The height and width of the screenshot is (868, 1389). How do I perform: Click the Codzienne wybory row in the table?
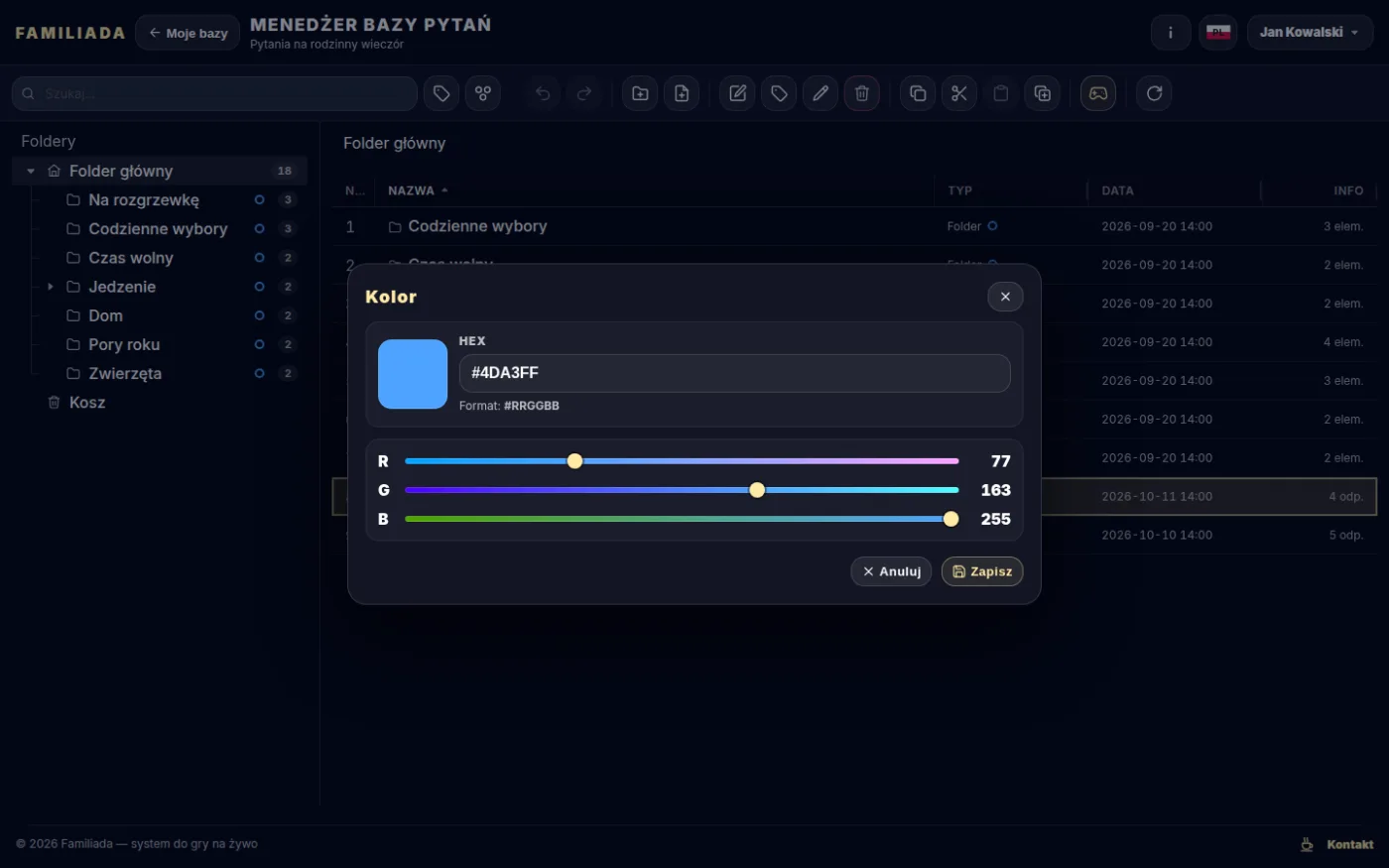pos(854,226)
